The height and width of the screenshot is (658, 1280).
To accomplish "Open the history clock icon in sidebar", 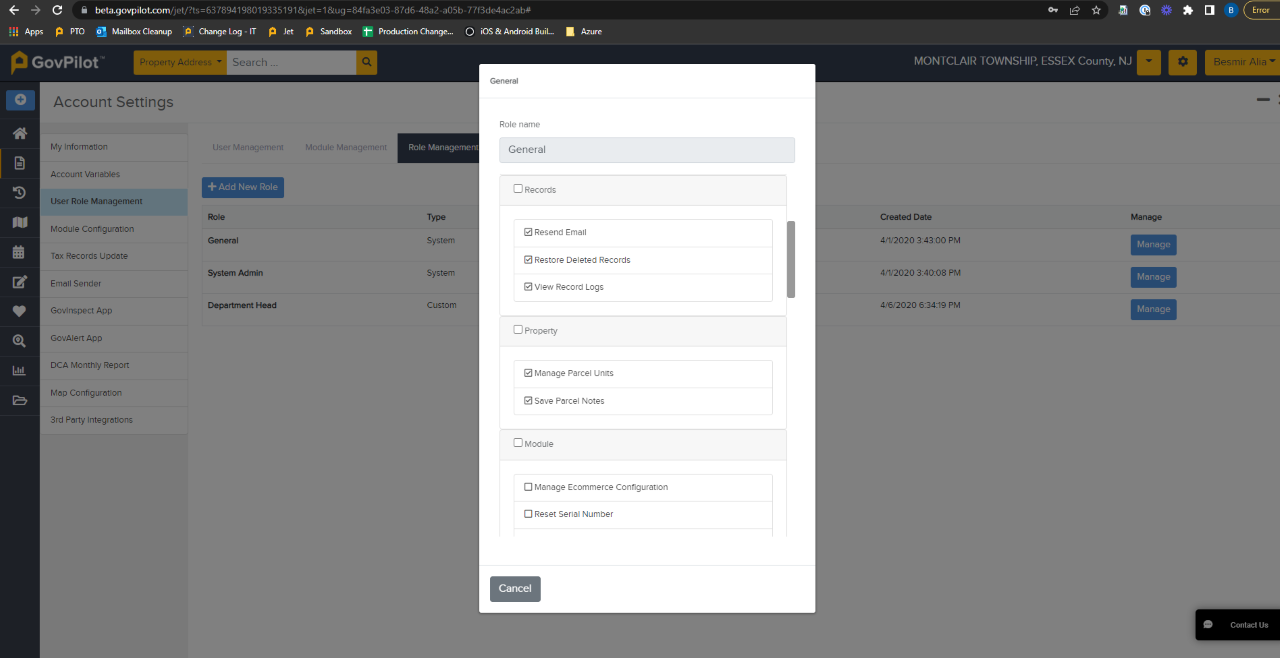I will (19, 193).
